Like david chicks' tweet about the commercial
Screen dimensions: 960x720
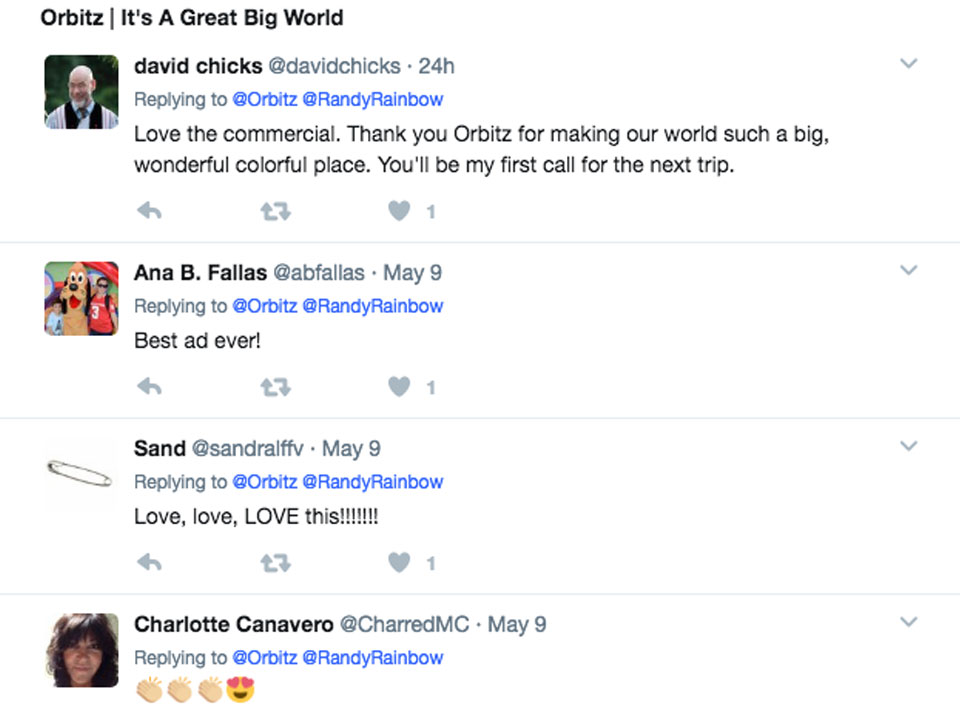399,211
